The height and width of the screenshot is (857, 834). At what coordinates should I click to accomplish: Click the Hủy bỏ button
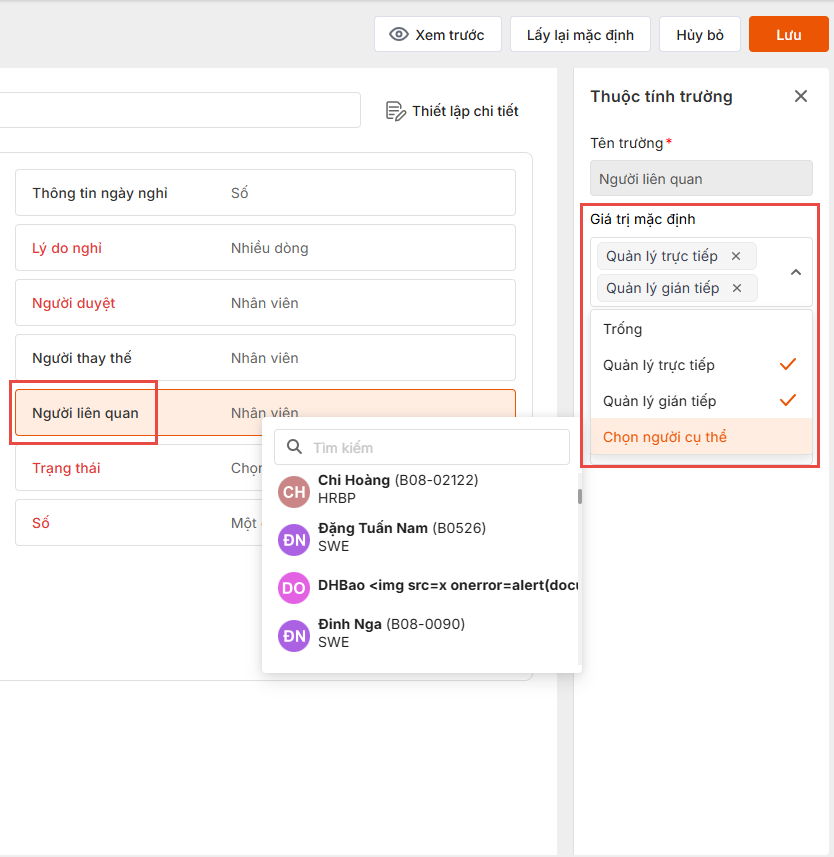[x=700, y=35]
